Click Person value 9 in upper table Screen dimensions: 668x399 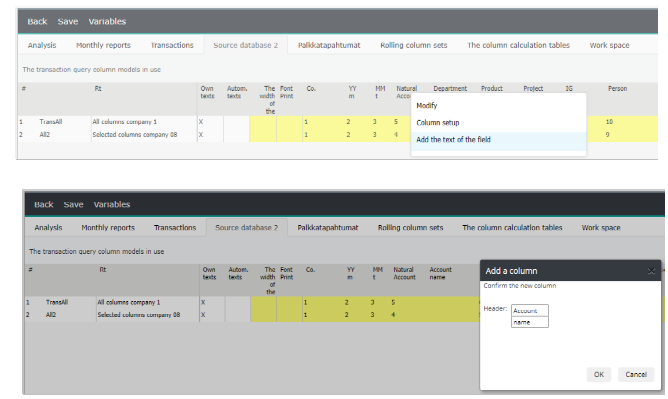click(x=608, y=135)
